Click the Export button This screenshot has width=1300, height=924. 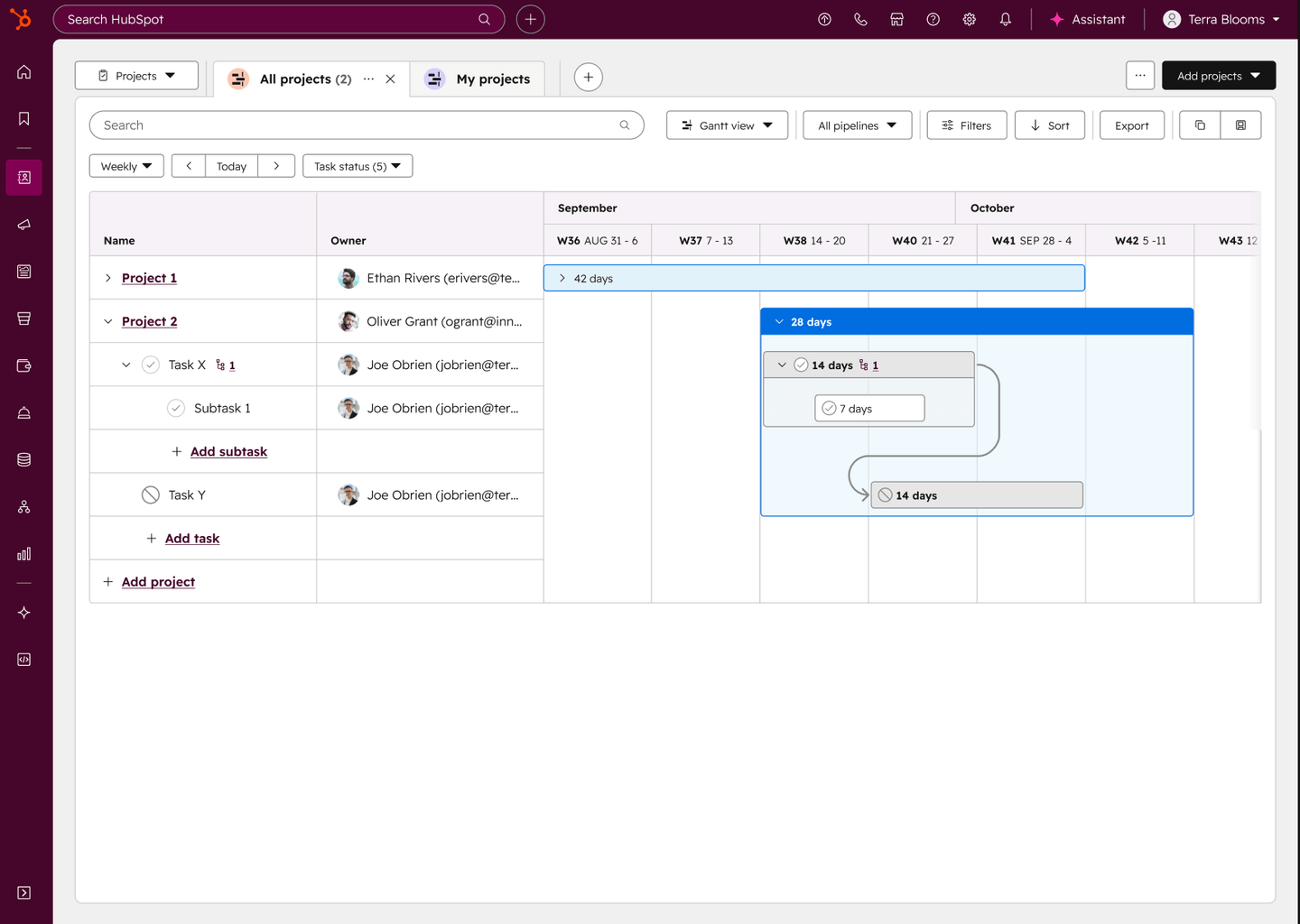tap(1131, 125)
